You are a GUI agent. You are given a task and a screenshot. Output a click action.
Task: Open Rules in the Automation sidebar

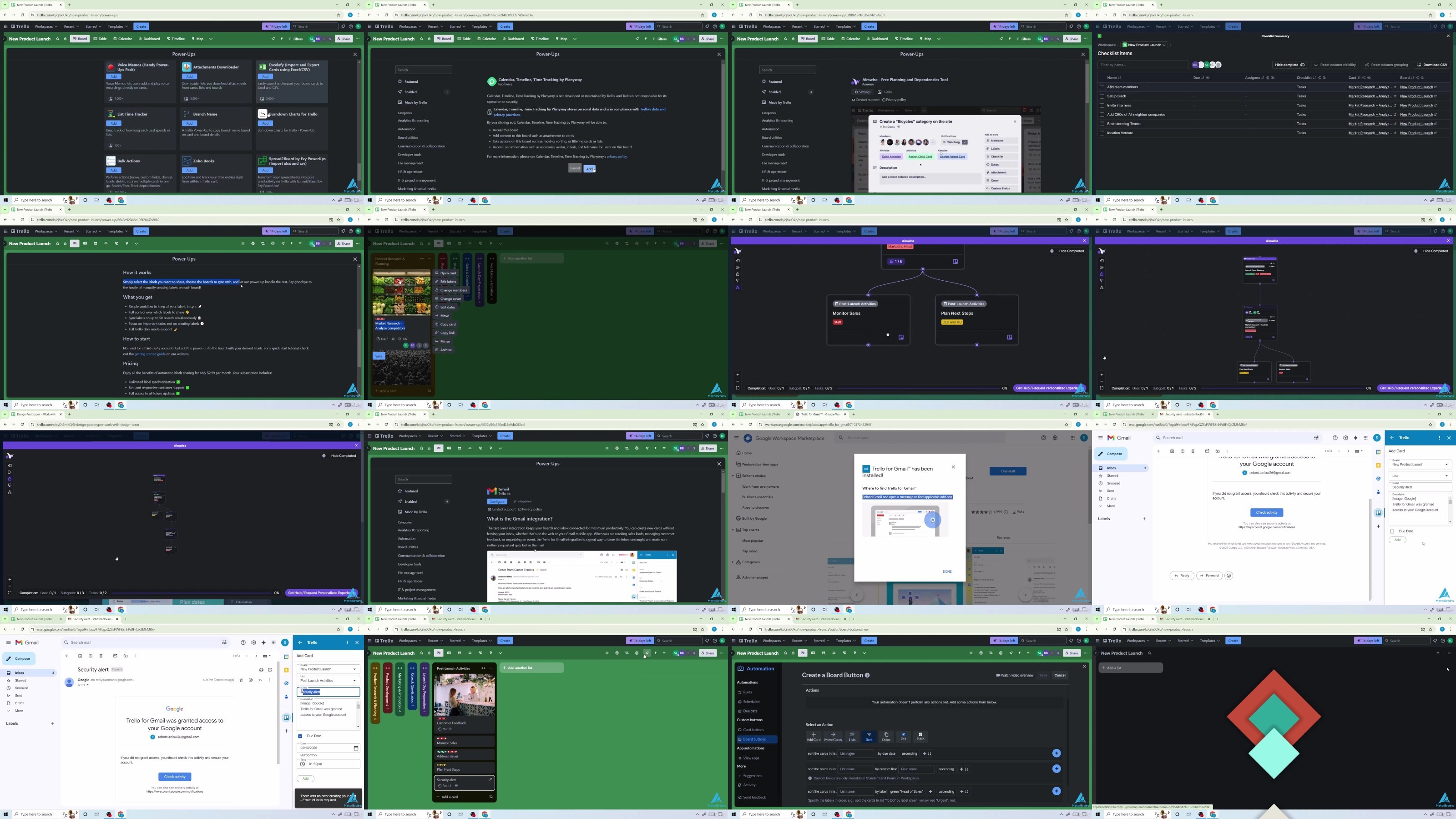pyautogui.click(x=747, y=693)
